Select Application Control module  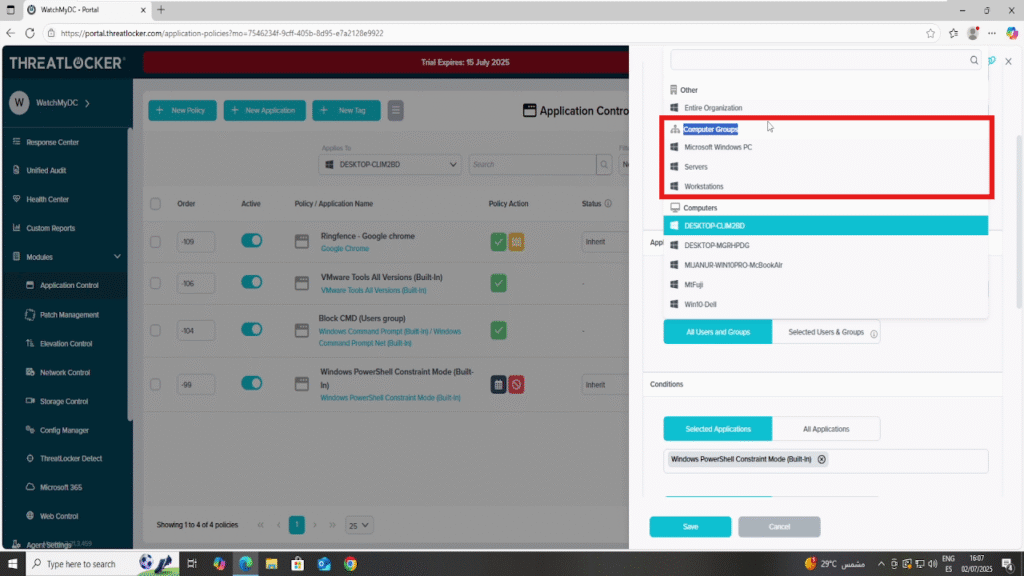(69, 285)
